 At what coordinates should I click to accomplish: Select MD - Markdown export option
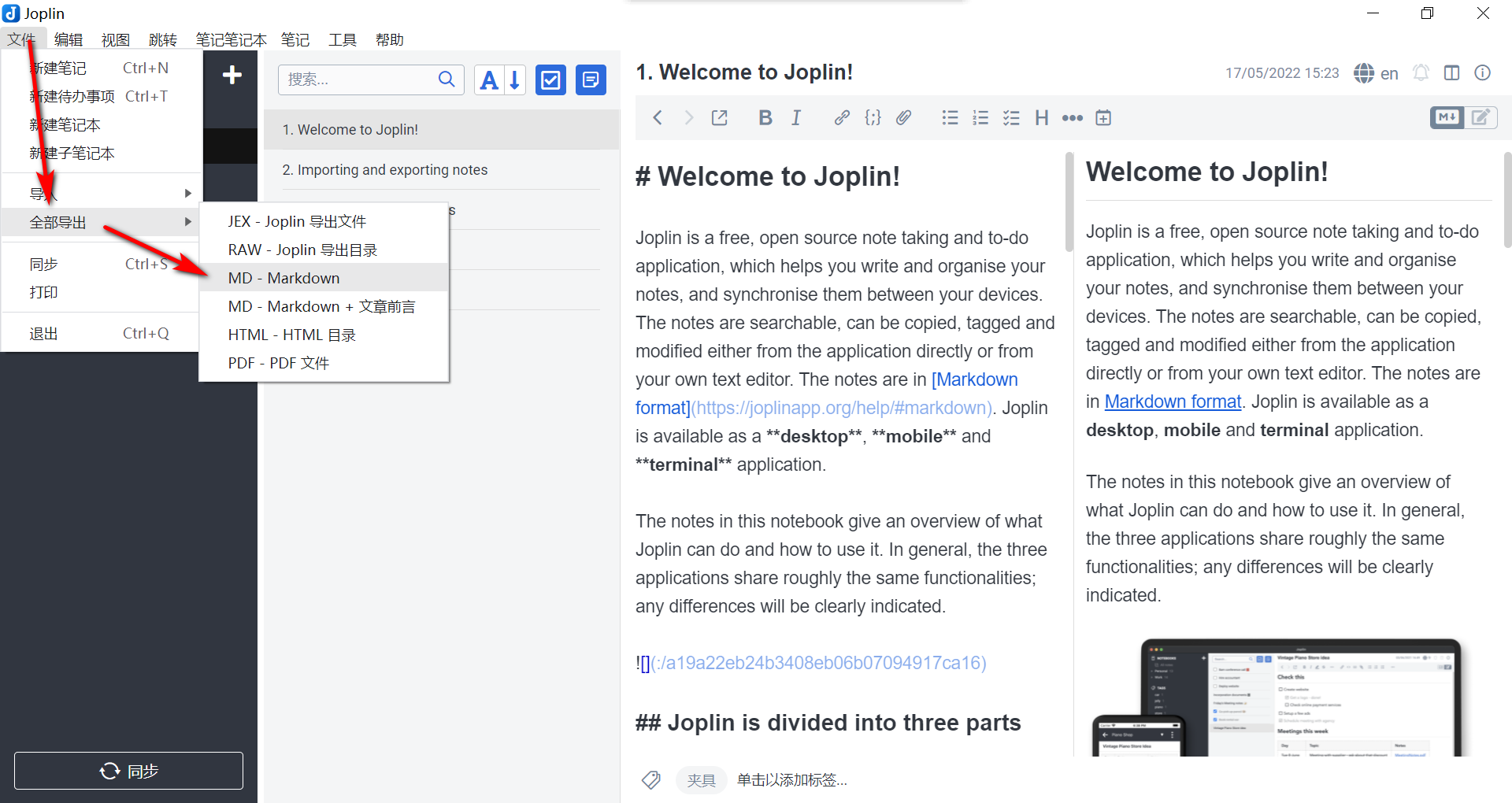pyautogui.click(x=284, y=278)
